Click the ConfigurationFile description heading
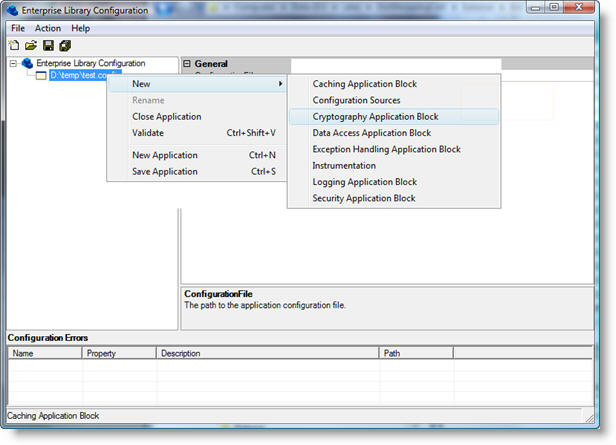 [218, 294]
